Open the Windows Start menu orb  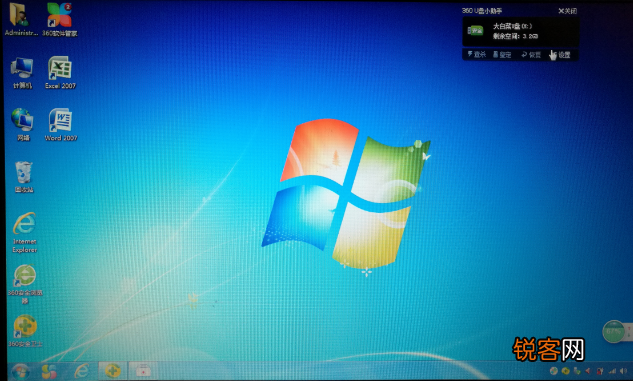click(20, 371)
